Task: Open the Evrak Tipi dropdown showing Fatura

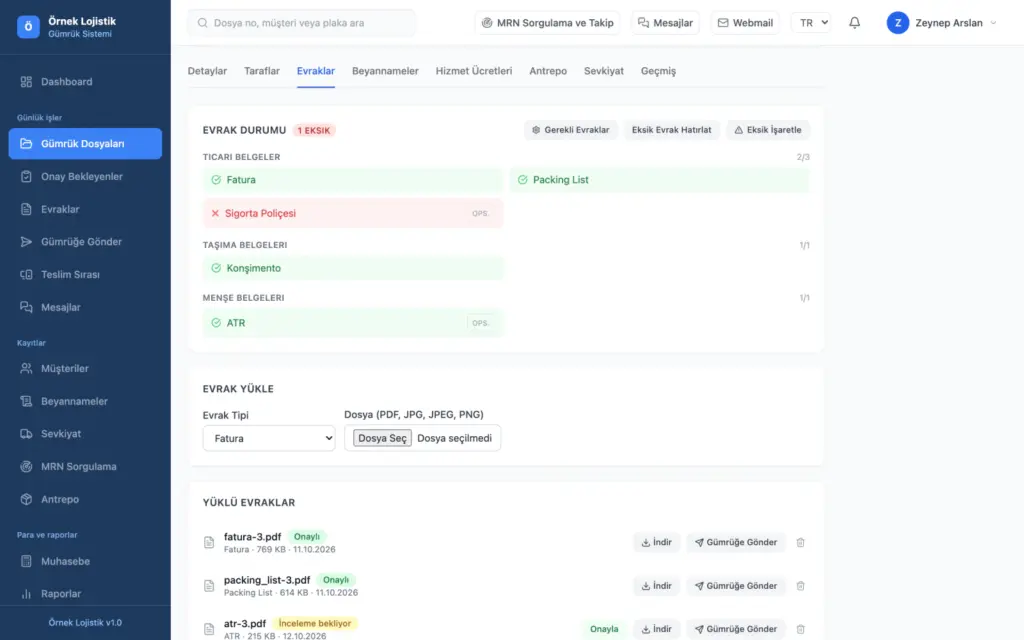Action: (x=269, y=438)
